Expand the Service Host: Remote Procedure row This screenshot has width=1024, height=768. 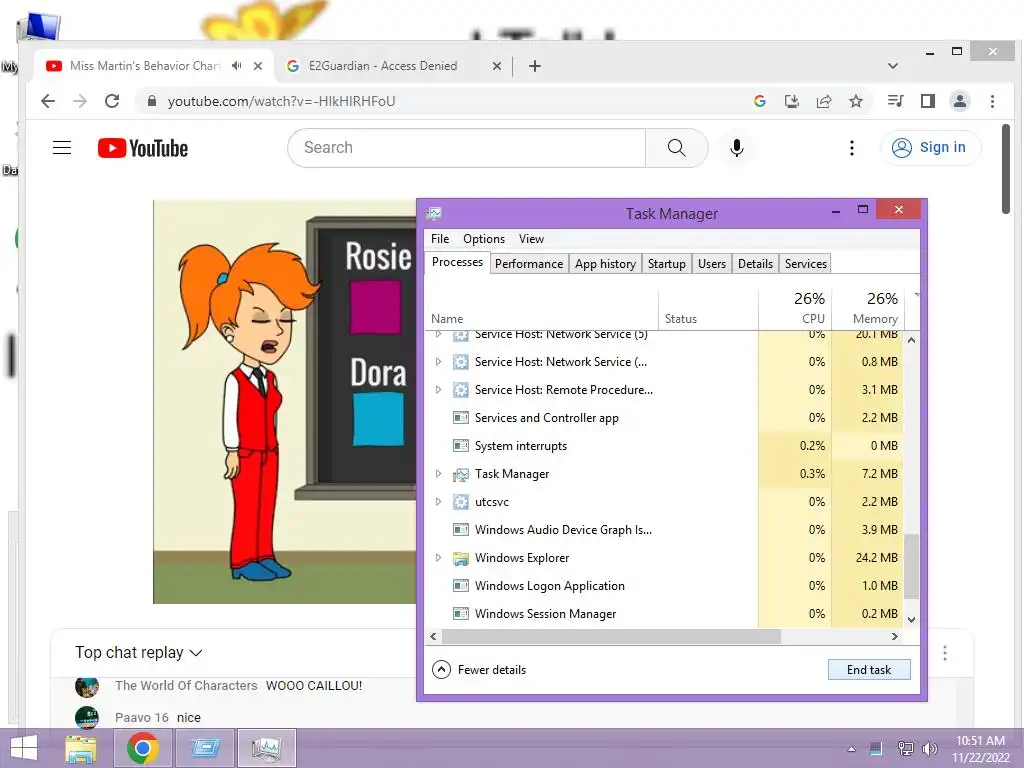point(438,390)
